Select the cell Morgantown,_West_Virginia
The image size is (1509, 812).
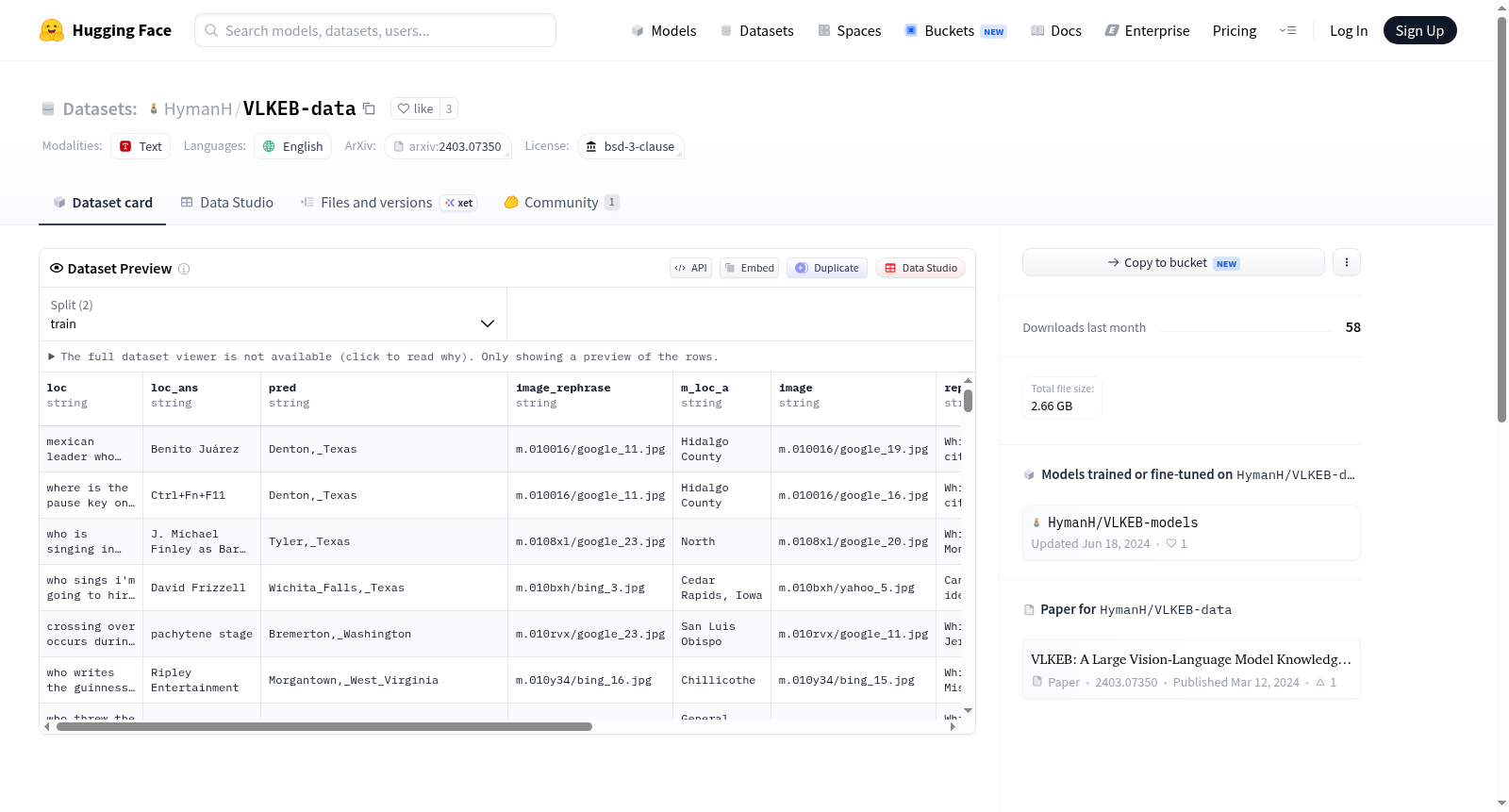(x=385, y=680)
